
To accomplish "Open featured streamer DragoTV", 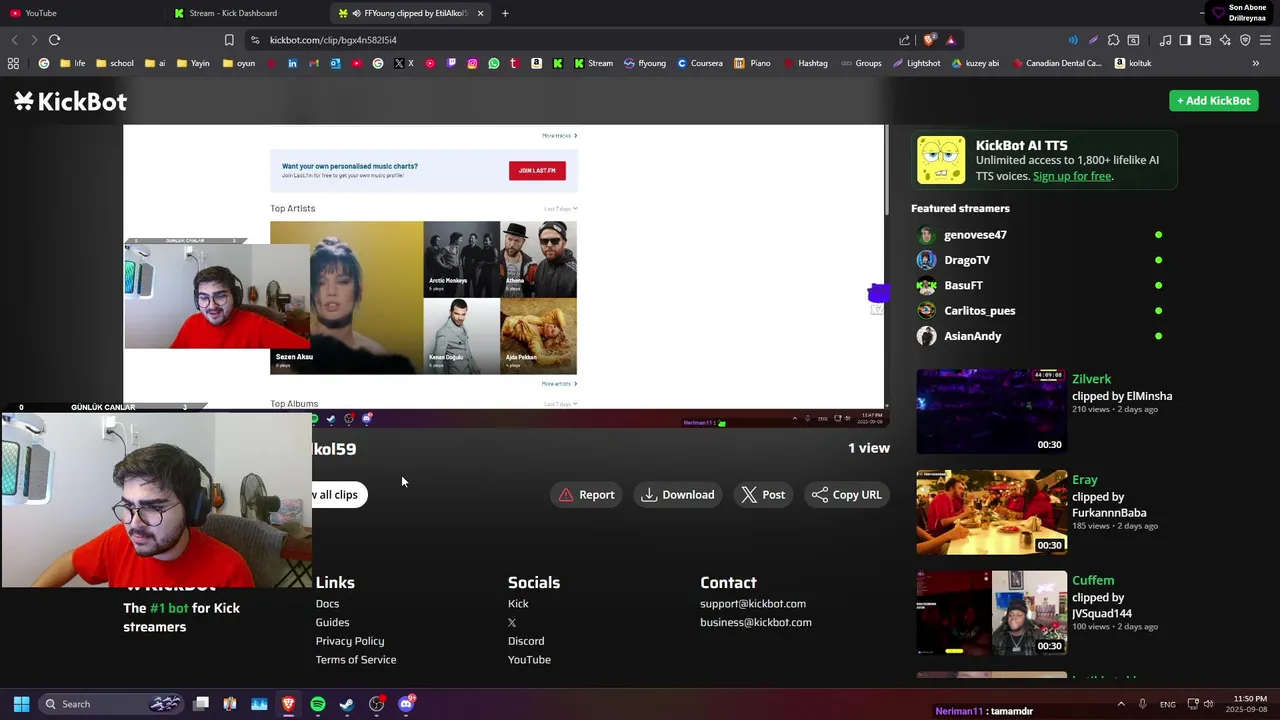I will click(x=967, y=260).
